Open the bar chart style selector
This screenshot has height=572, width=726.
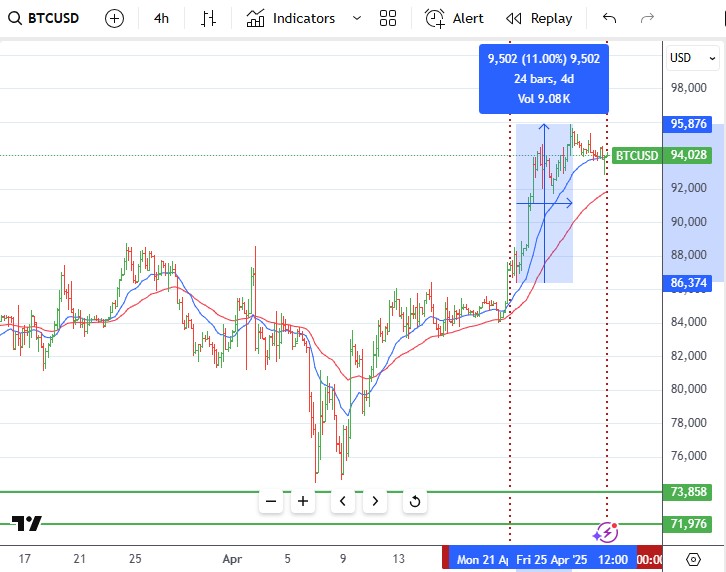coord(208,19)
